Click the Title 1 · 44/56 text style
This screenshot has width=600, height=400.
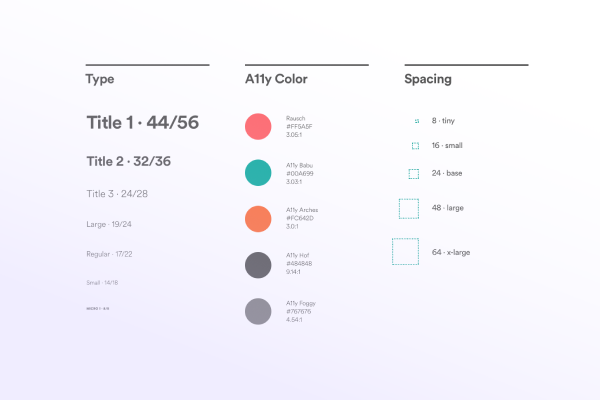142,123
